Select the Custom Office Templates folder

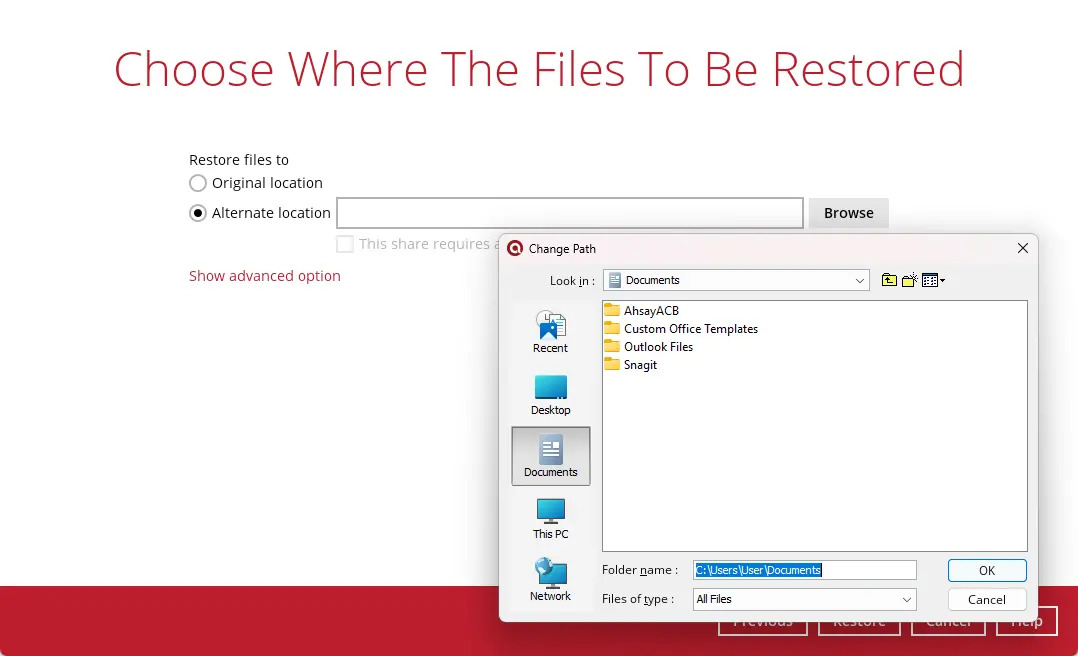tap(690, 329)
